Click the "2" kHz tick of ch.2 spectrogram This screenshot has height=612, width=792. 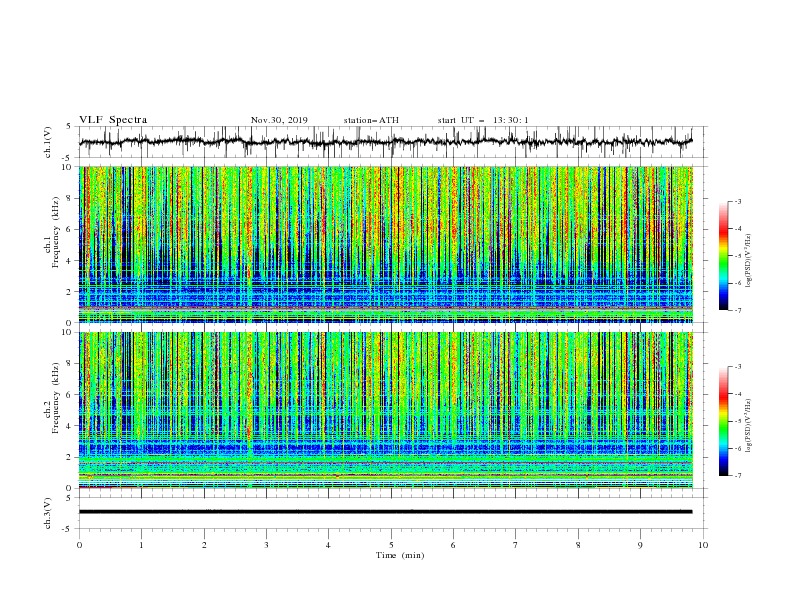[x=70, y=457]
